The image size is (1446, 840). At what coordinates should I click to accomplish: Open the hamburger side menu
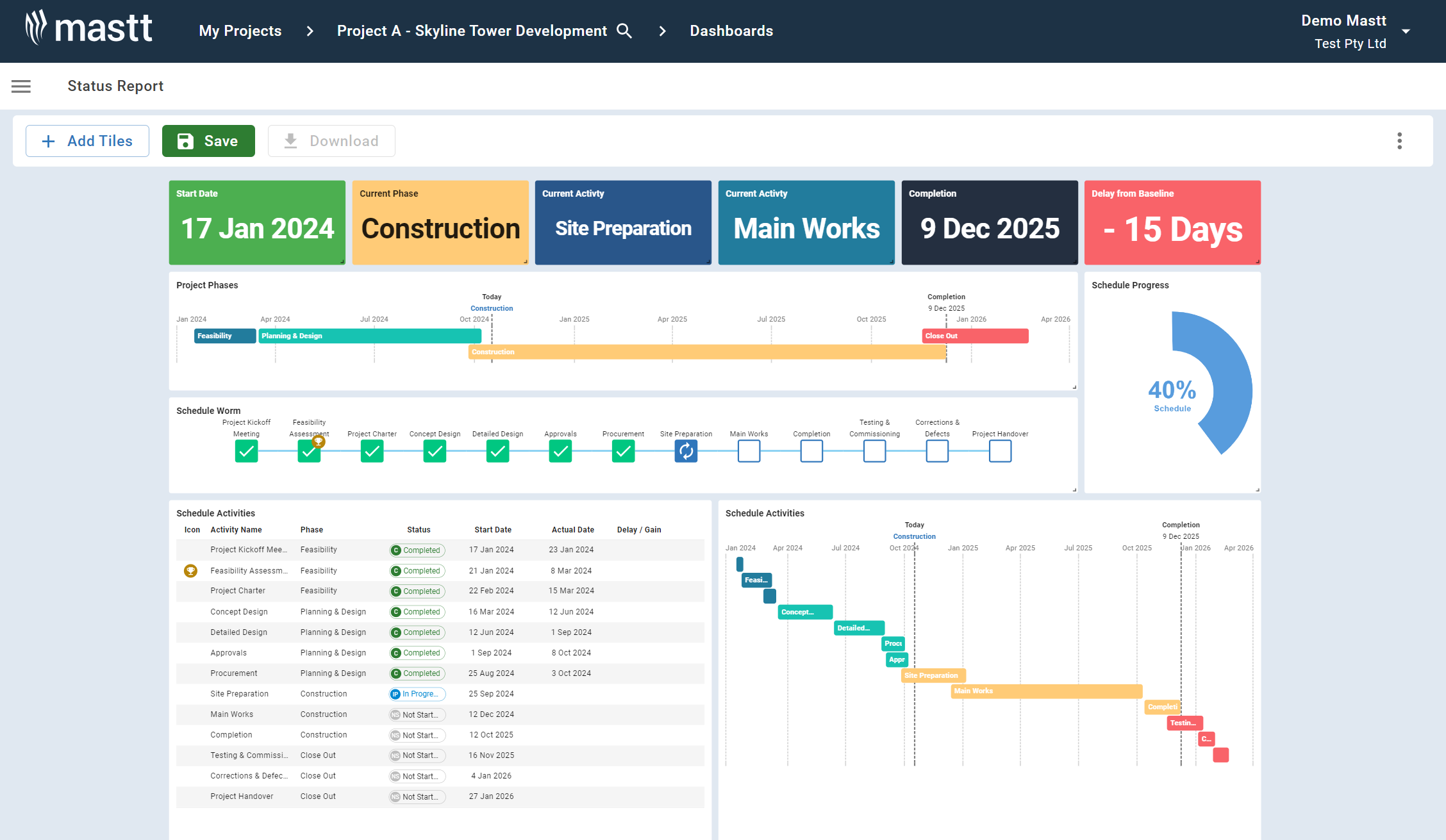pos(21,86)
